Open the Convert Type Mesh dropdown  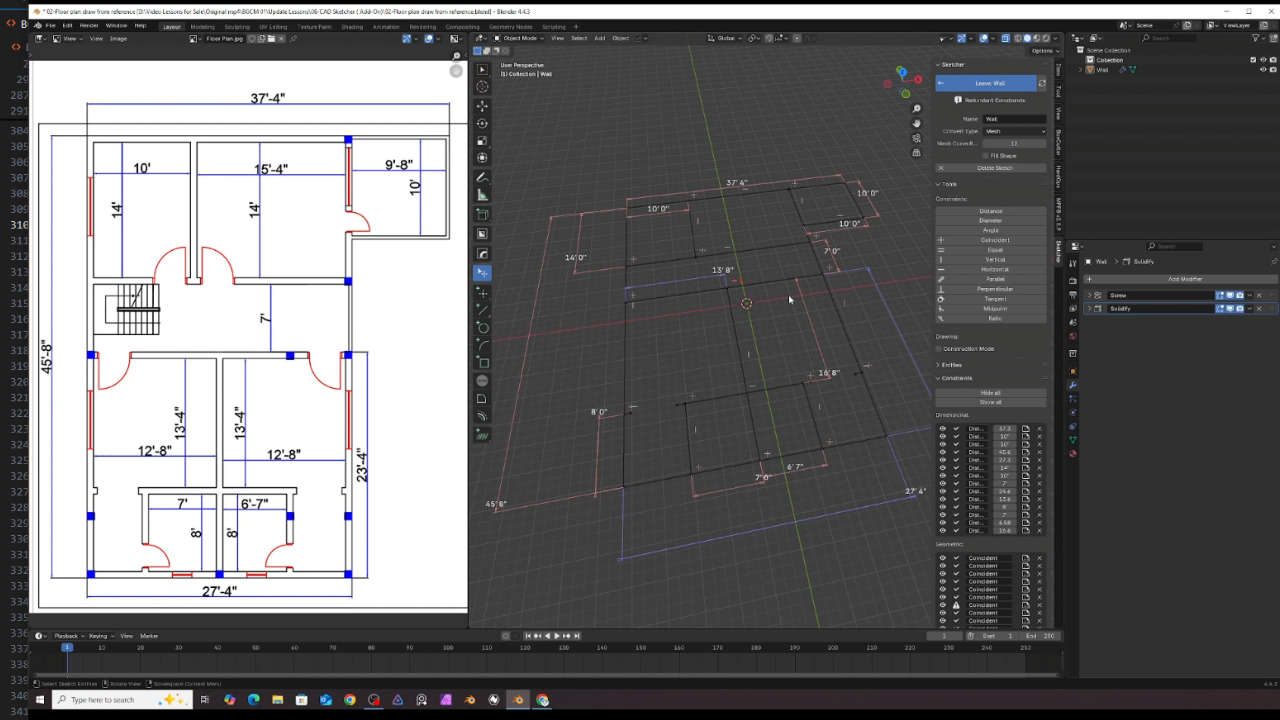pyautogui.click(x=1014, y=131)
